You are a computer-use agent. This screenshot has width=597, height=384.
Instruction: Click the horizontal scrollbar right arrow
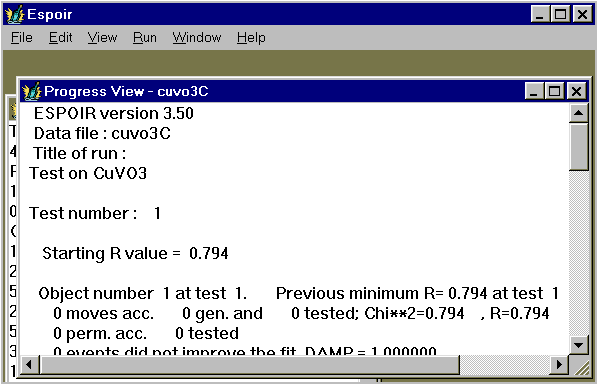coord(559,365)
